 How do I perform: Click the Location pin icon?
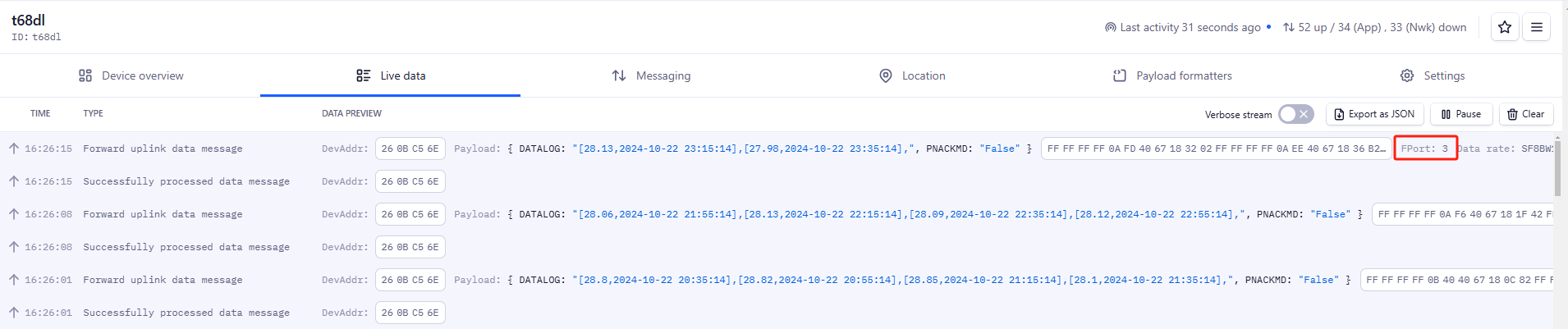[886, 75]
